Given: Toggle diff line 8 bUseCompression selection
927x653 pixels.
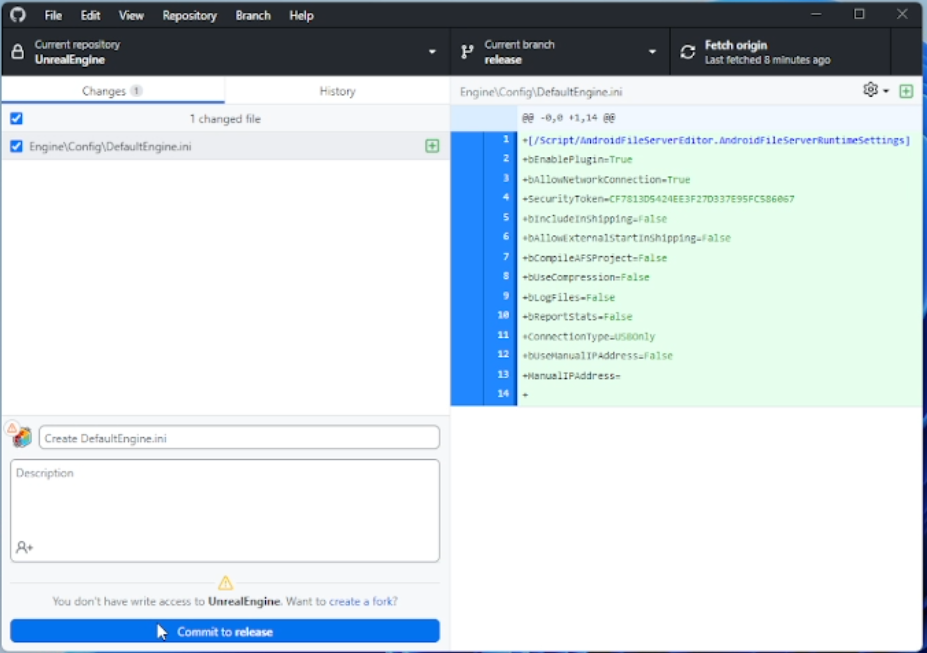Looking at the screenshot, I should point(484,277).
